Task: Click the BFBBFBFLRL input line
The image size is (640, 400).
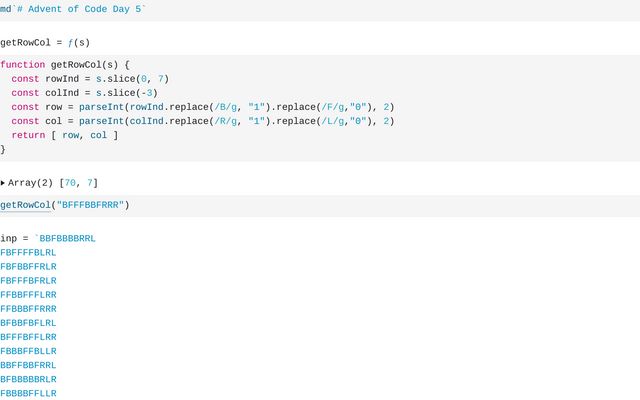Action: tap(28, 323)
